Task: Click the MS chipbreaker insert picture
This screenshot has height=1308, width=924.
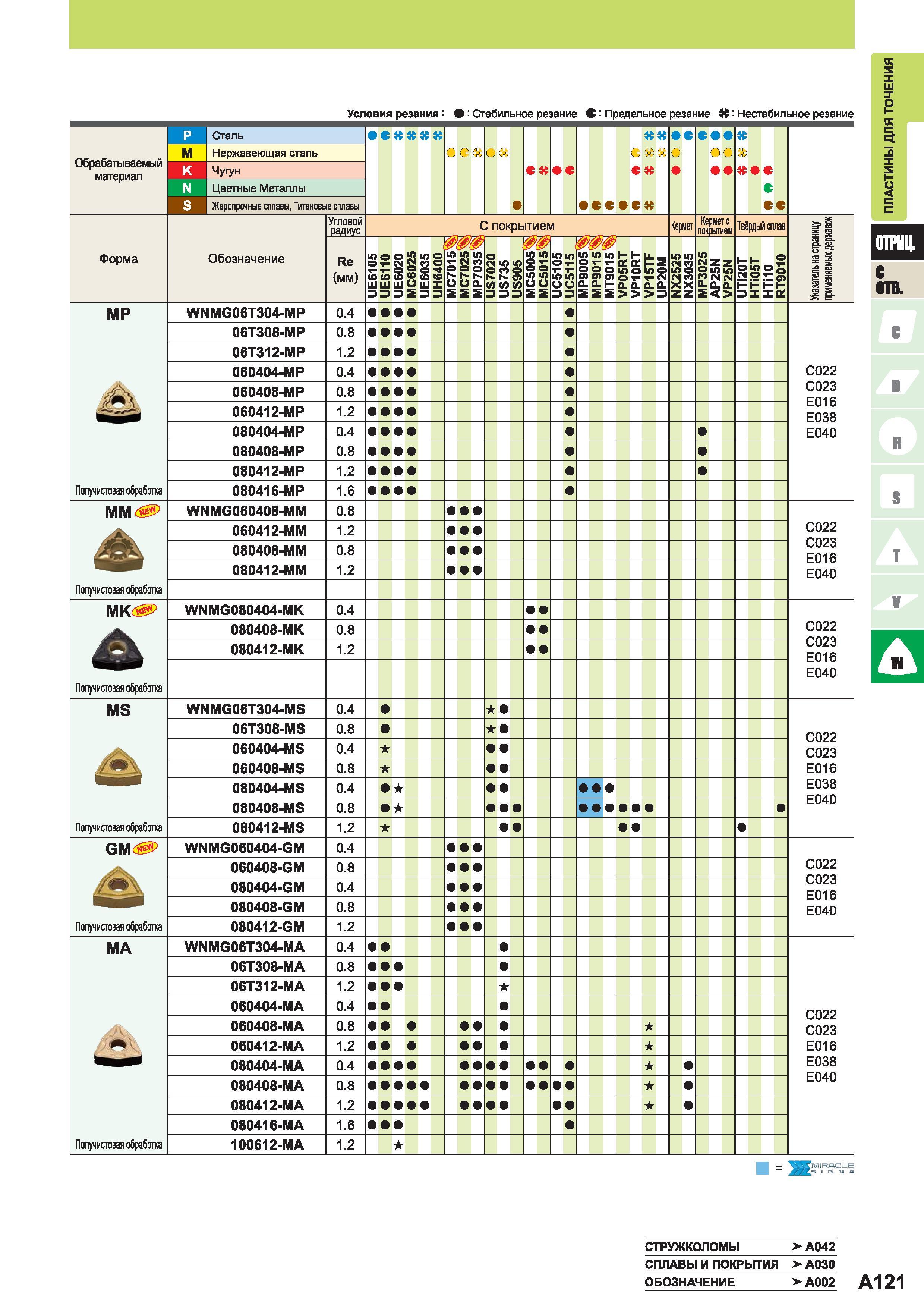Action: (x=118, y=767)
